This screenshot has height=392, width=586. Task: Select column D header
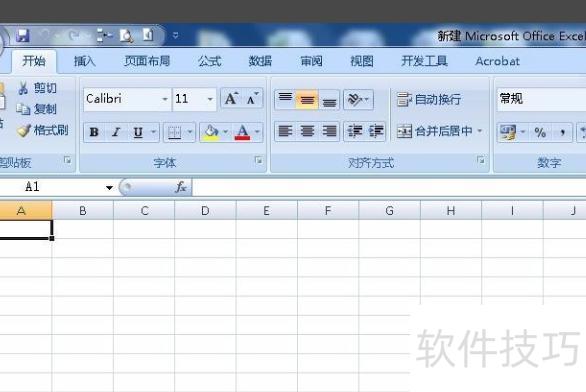point(205,211)
